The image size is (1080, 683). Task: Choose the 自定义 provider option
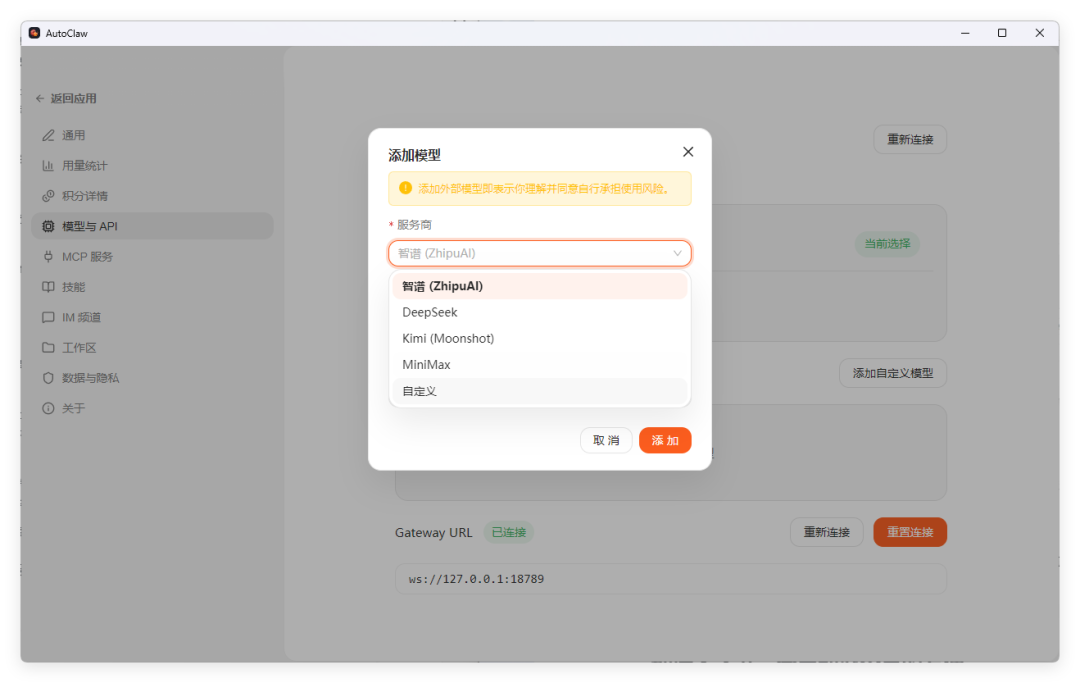click(x=539, y=391)
